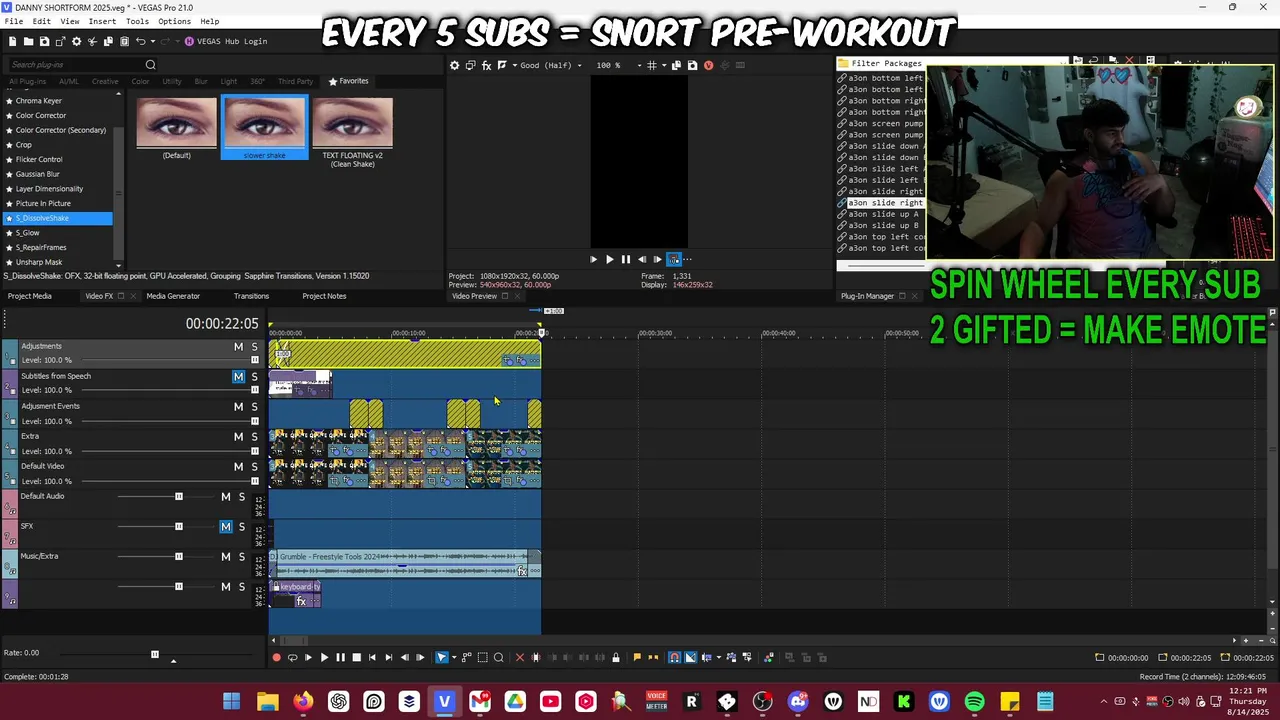Insert a marker from the timeline toolbar
Screen dimensions: 1280x720
pyautogui.click(x=637, y=657)
